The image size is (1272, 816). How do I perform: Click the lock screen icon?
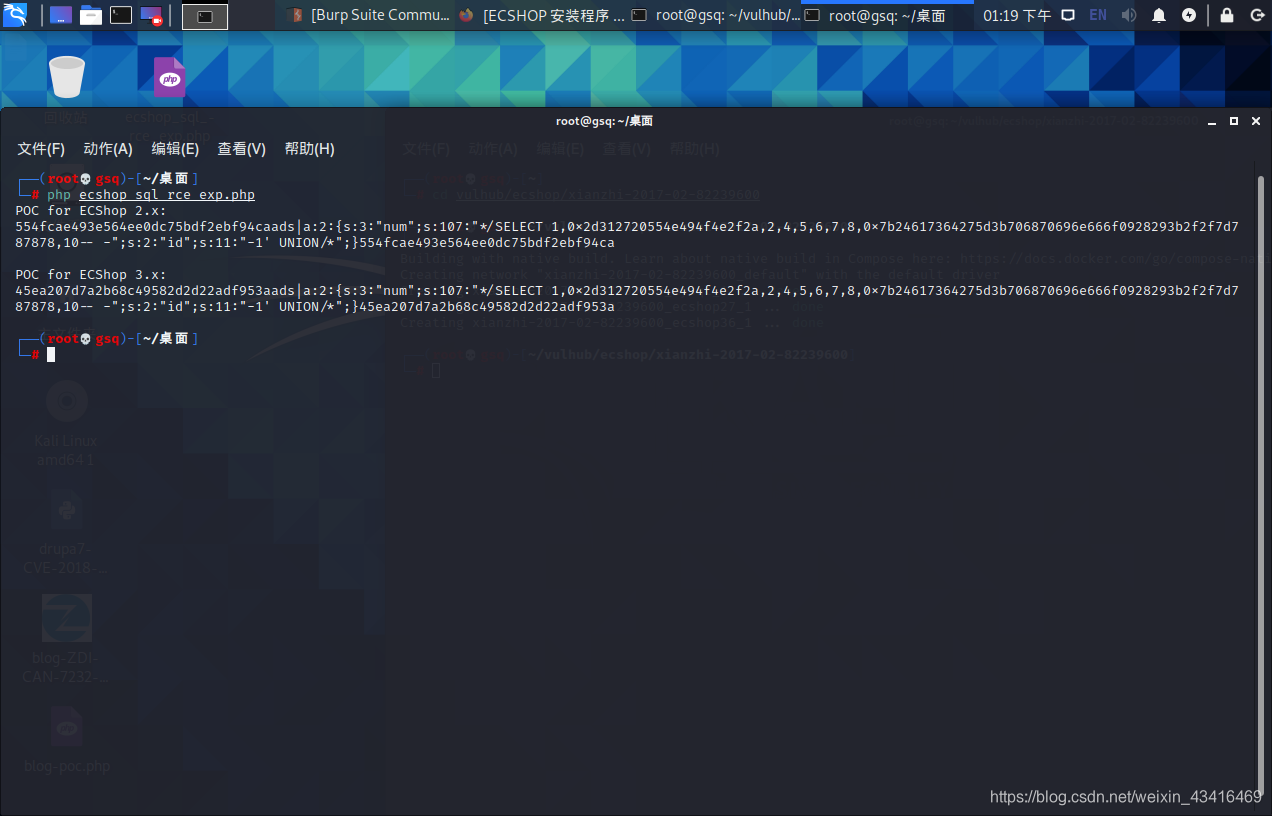pyautogui.click(x=1227, y=15)
